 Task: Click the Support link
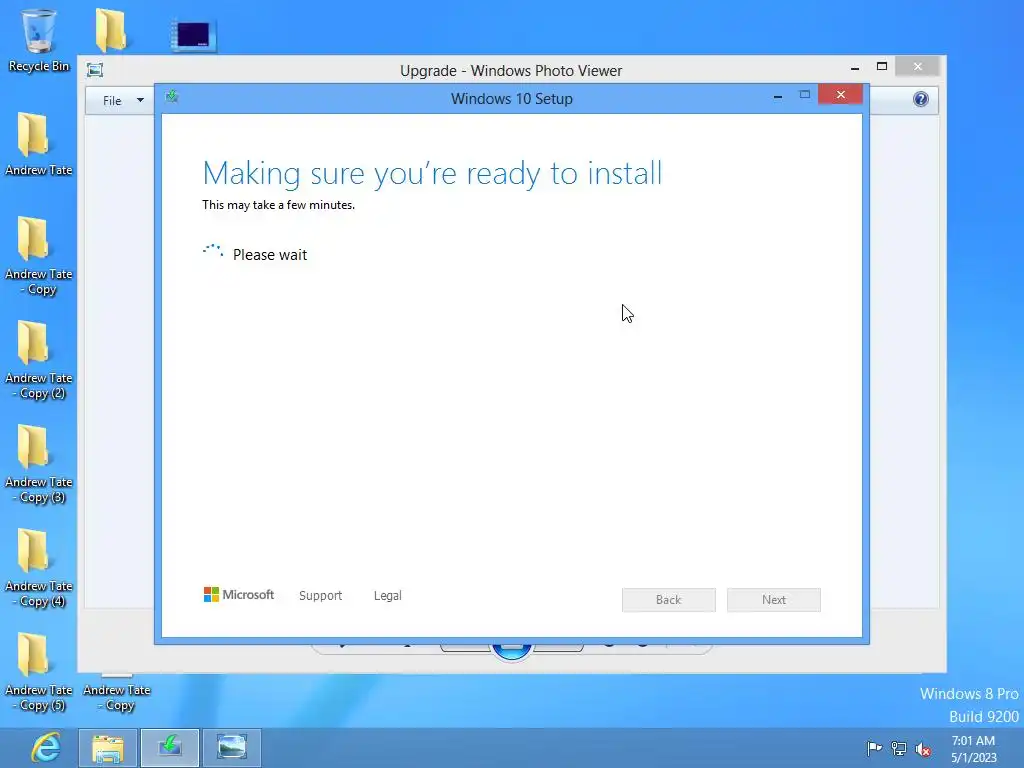[x=321, y=596]
